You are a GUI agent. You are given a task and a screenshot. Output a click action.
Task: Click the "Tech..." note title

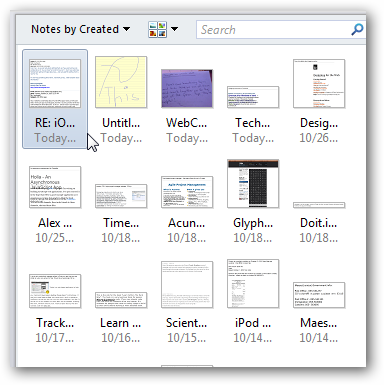tap(253, 123)
